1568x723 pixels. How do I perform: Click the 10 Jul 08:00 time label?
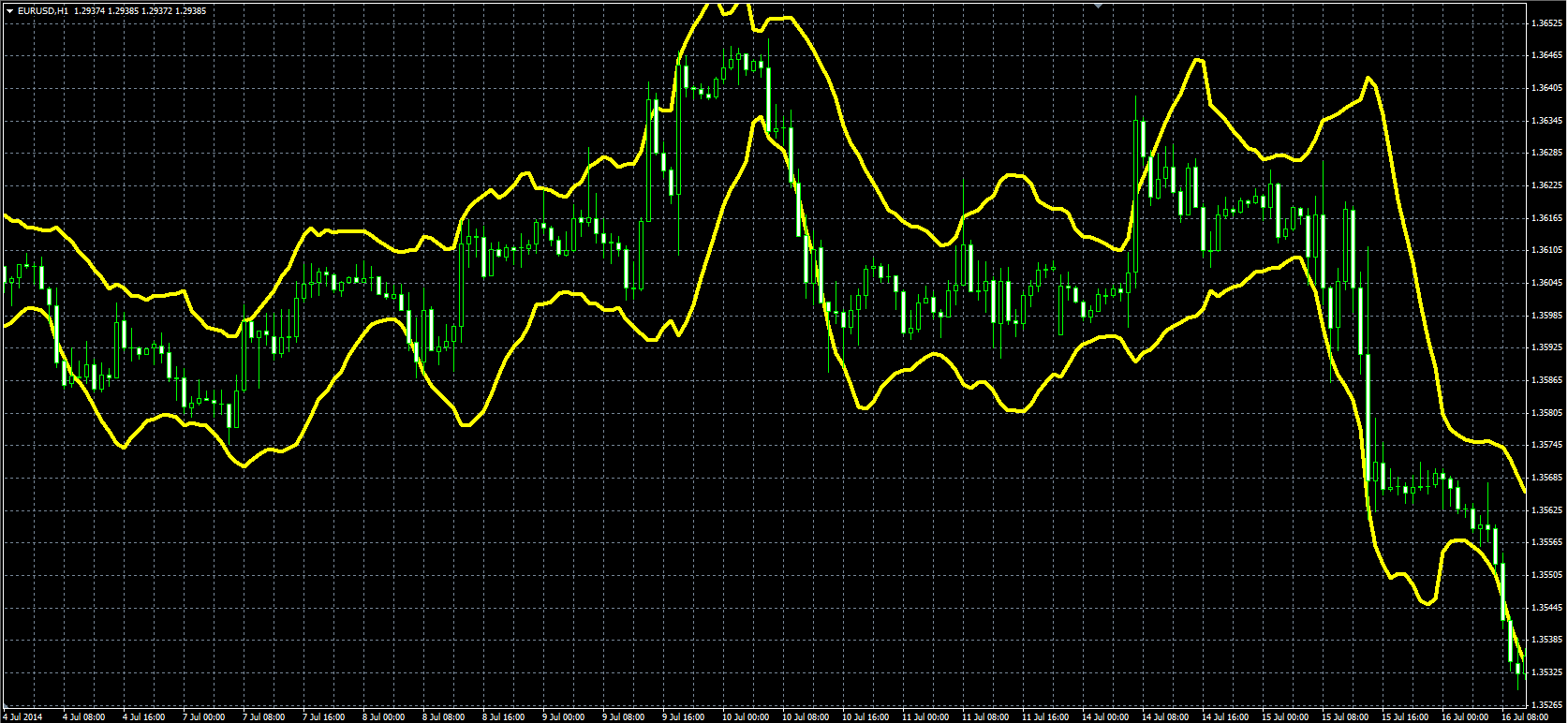point(806,716)
